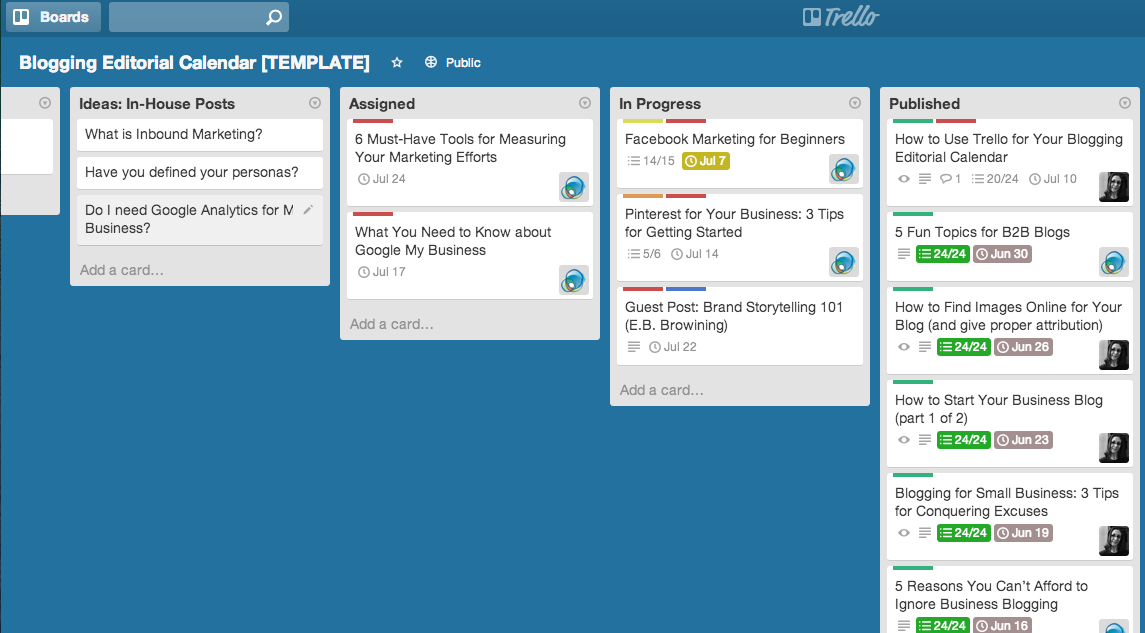Screen dimensions: 1145x633
Task: Click the star icon beside the board title
Action: [397, 62]
